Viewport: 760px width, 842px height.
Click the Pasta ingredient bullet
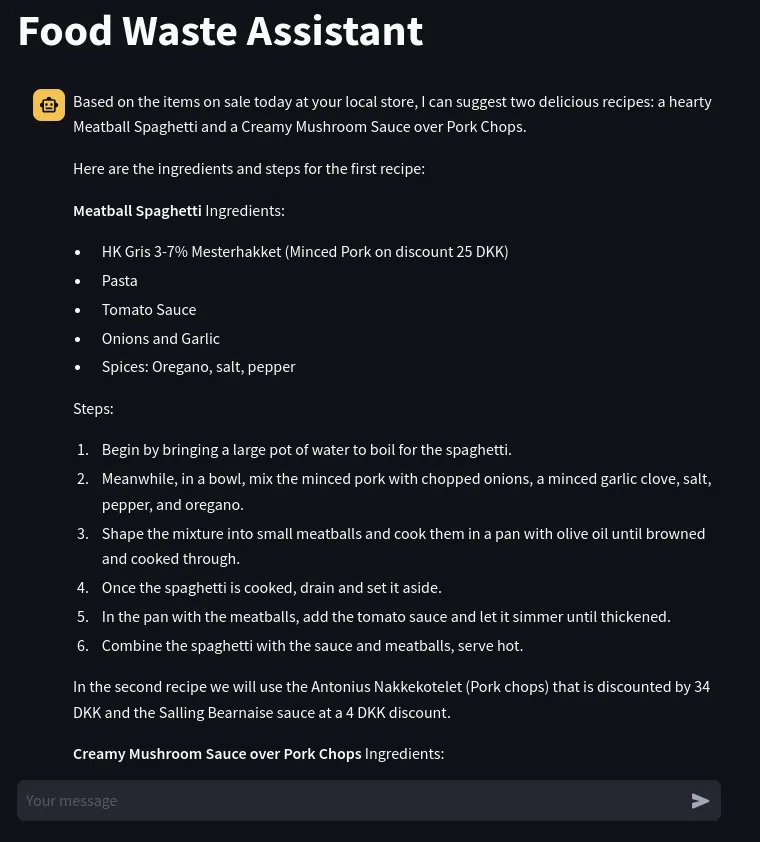click(120, 281)
